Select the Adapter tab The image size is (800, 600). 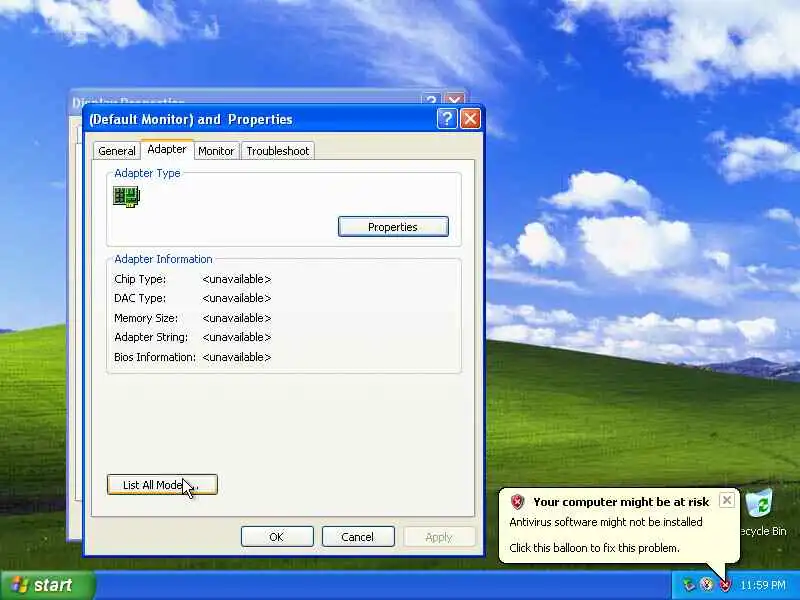[167, 149]
